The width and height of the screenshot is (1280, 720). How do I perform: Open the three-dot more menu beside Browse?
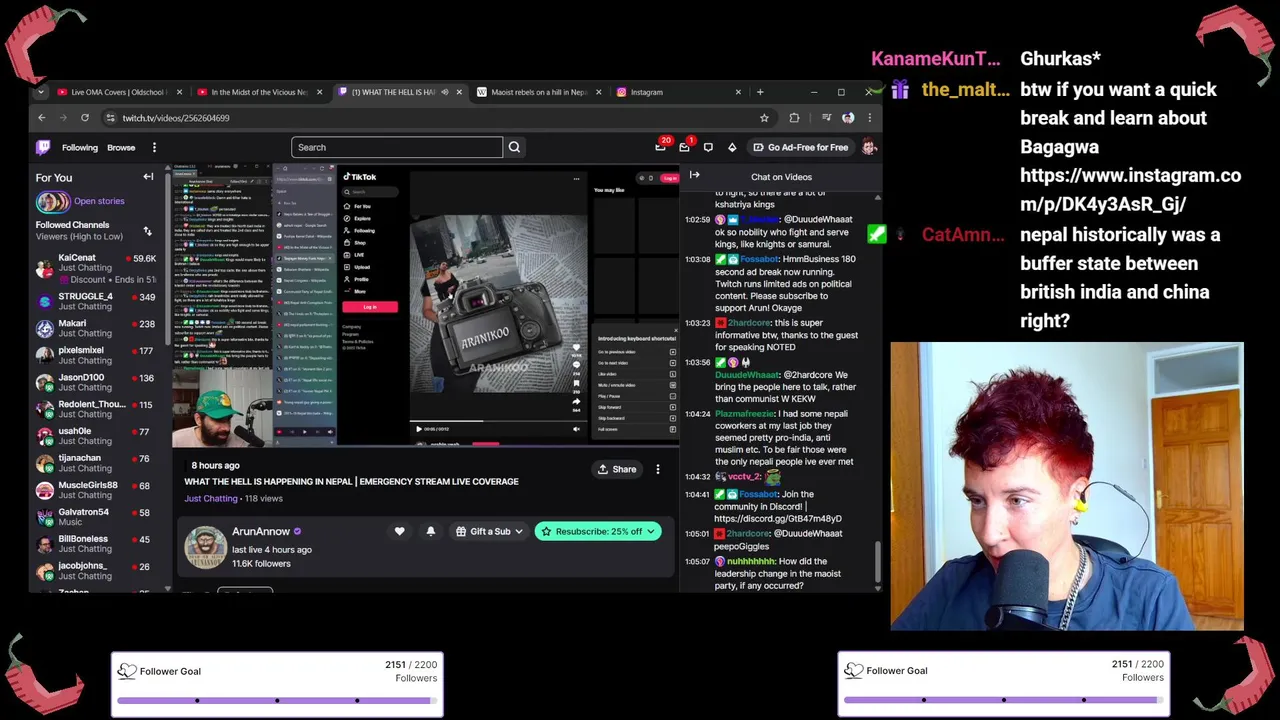[x=154, y=147]
